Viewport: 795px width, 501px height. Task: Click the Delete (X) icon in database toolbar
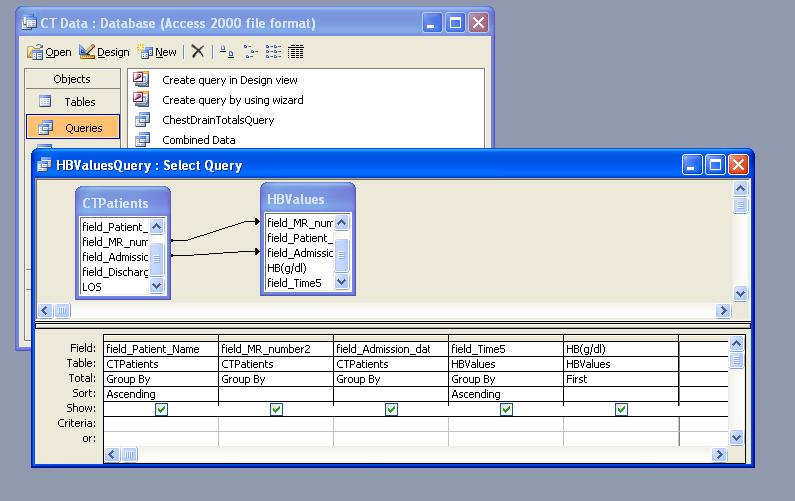[198, 51]
